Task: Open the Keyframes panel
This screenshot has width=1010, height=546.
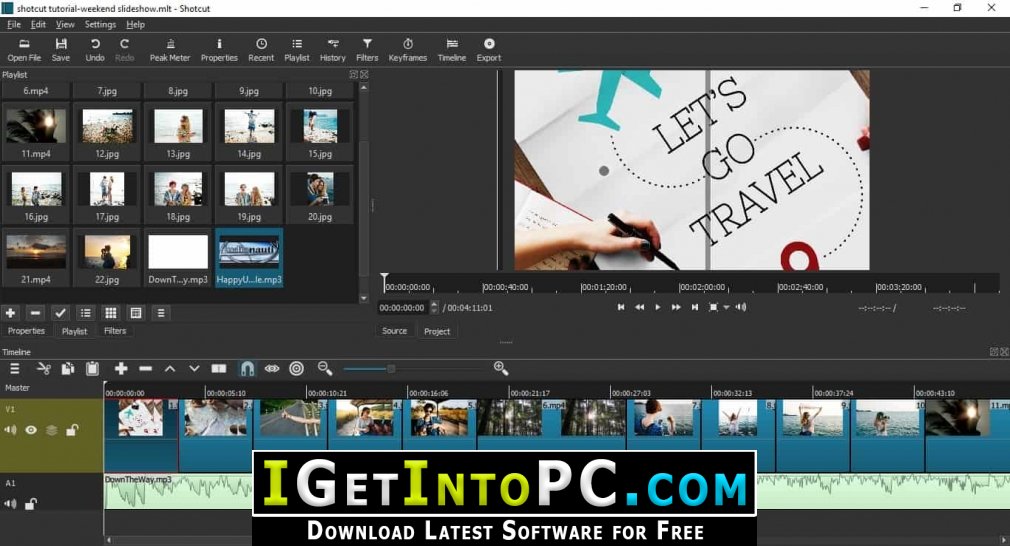Action: [408, 50]
